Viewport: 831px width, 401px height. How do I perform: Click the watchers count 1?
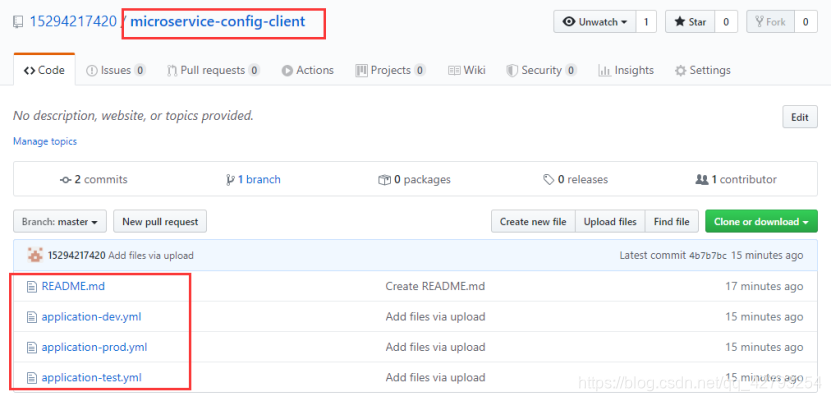pos(646,22)
